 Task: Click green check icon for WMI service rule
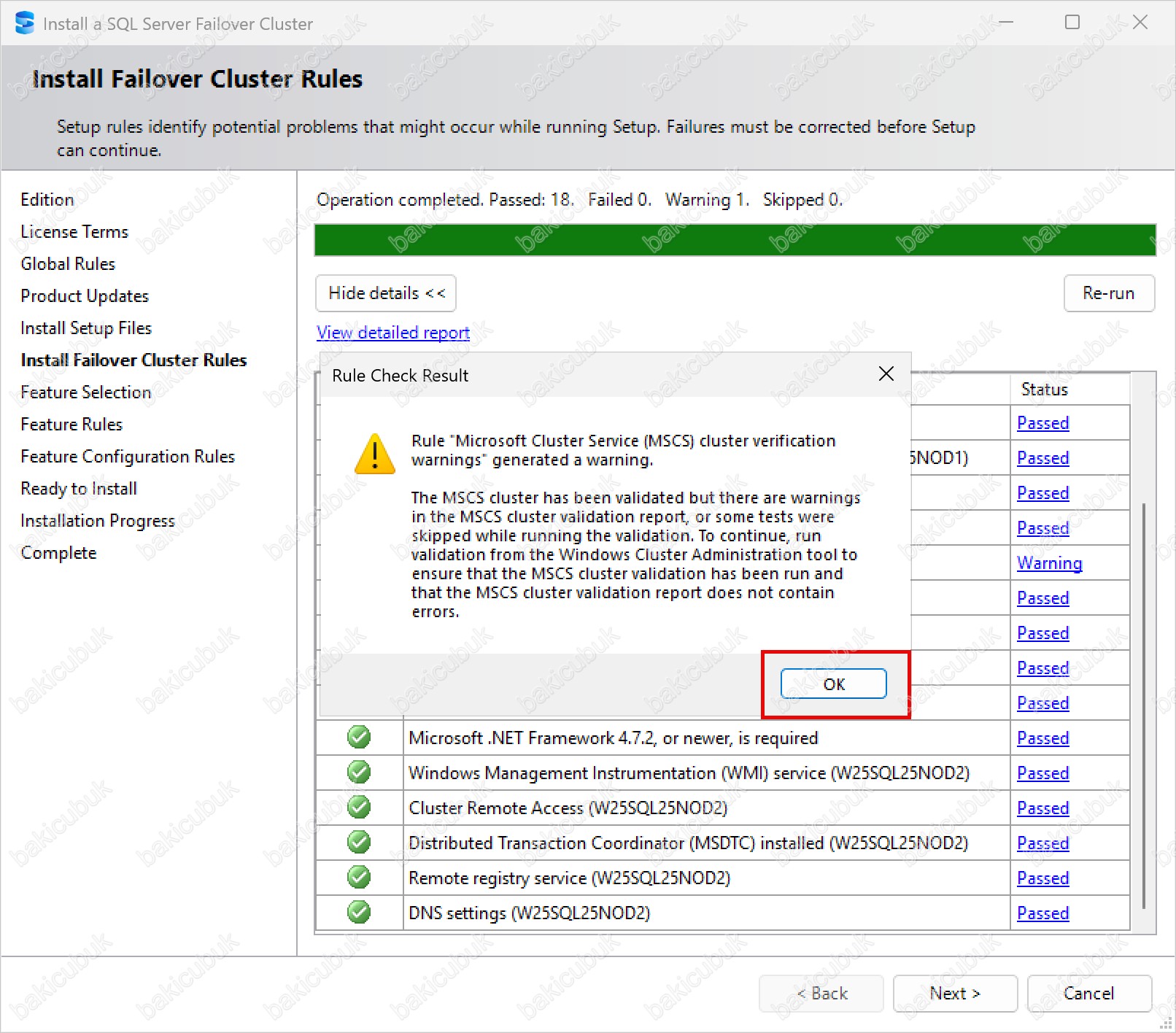(359, 773)
